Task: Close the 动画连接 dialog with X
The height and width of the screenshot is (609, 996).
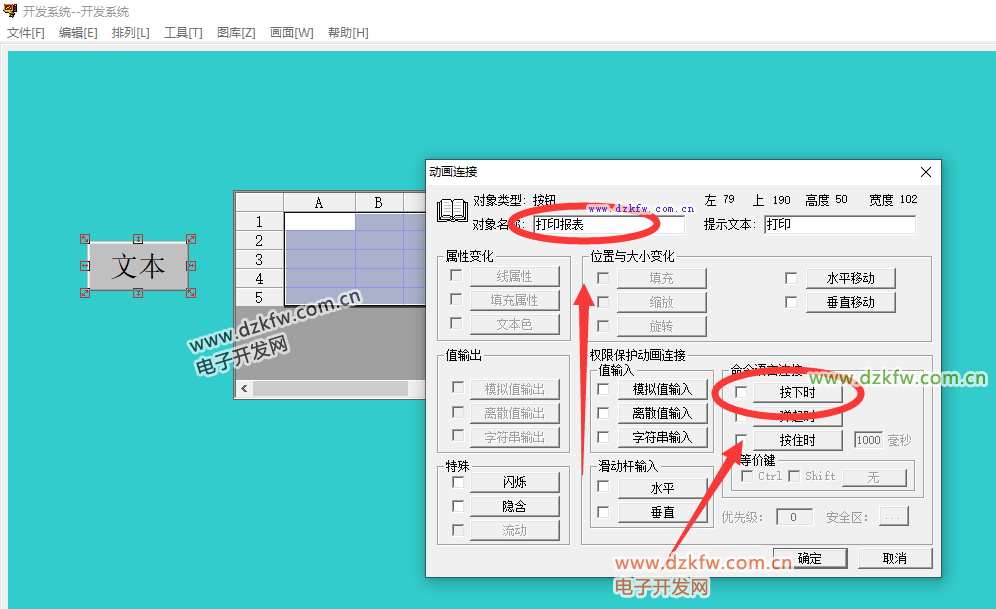Action: click(926, 172)
